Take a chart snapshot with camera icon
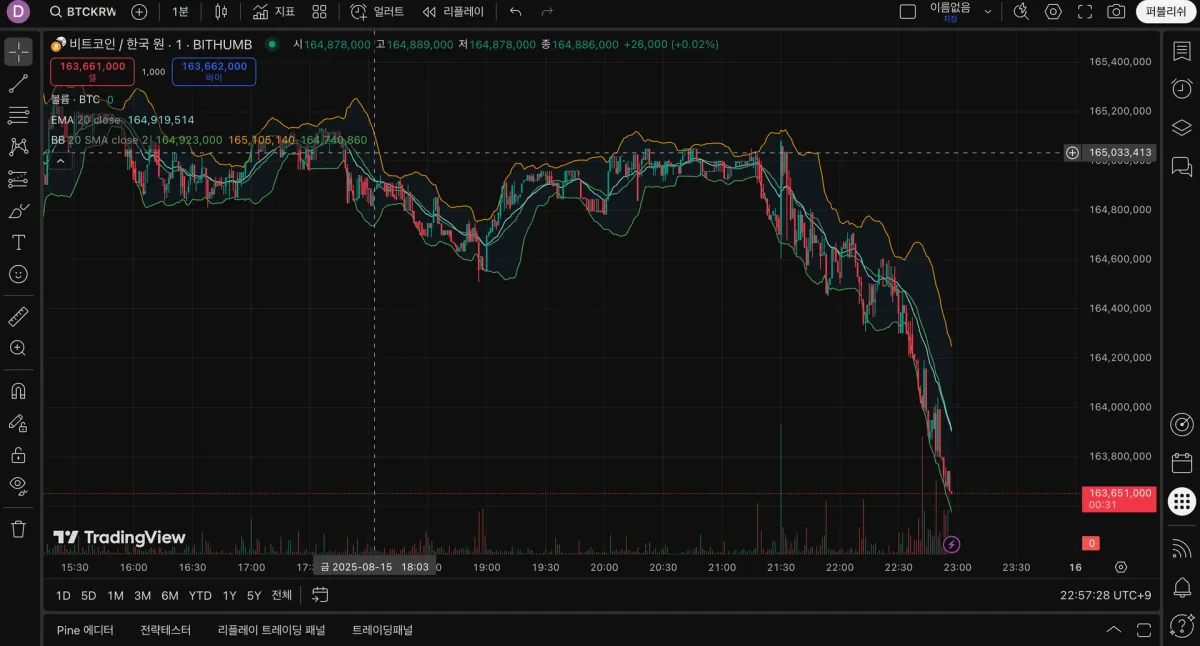 tap(1116, 12)
